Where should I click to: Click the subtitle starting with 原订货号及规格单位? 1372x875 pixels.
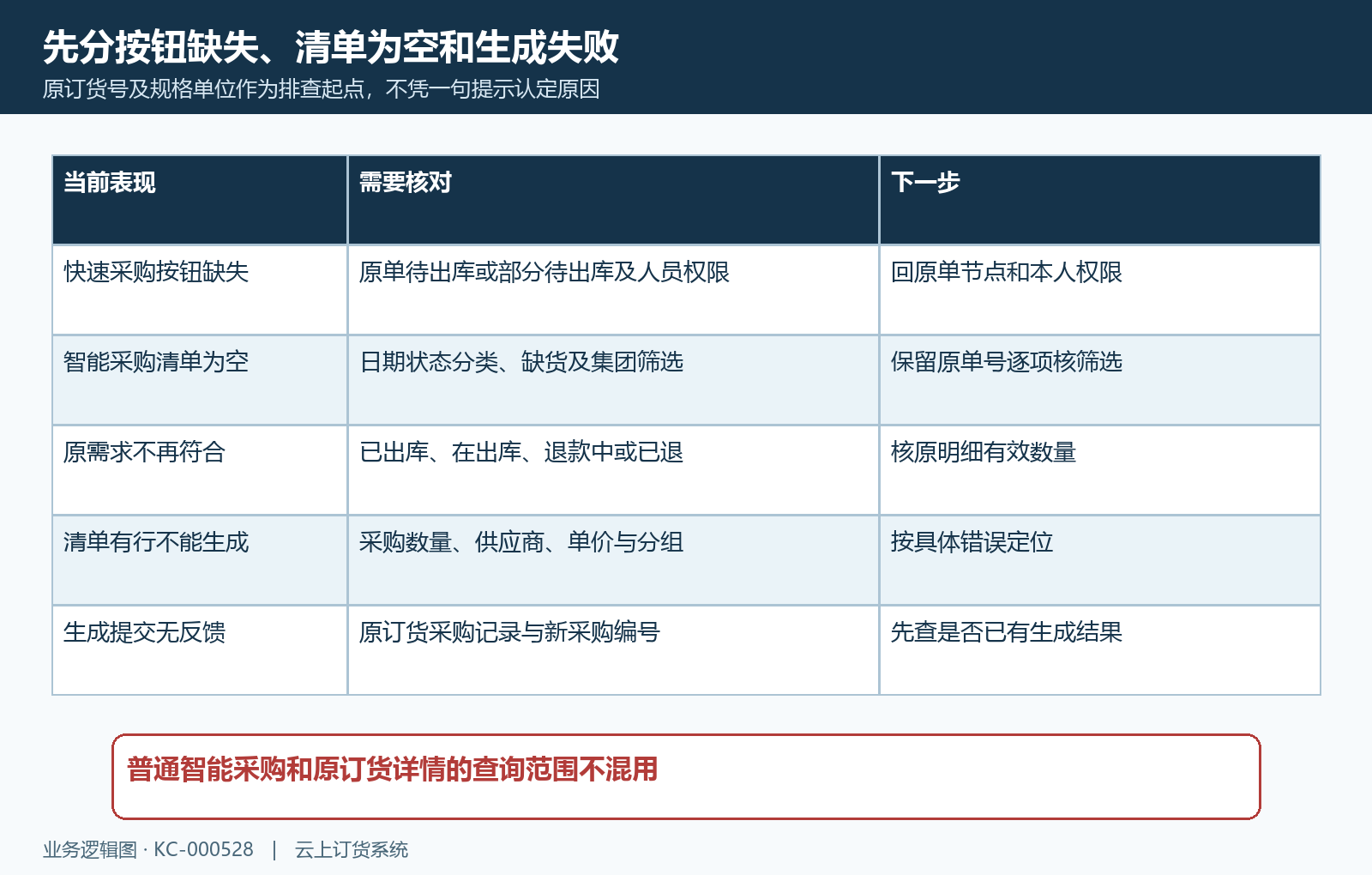[322, 89]
